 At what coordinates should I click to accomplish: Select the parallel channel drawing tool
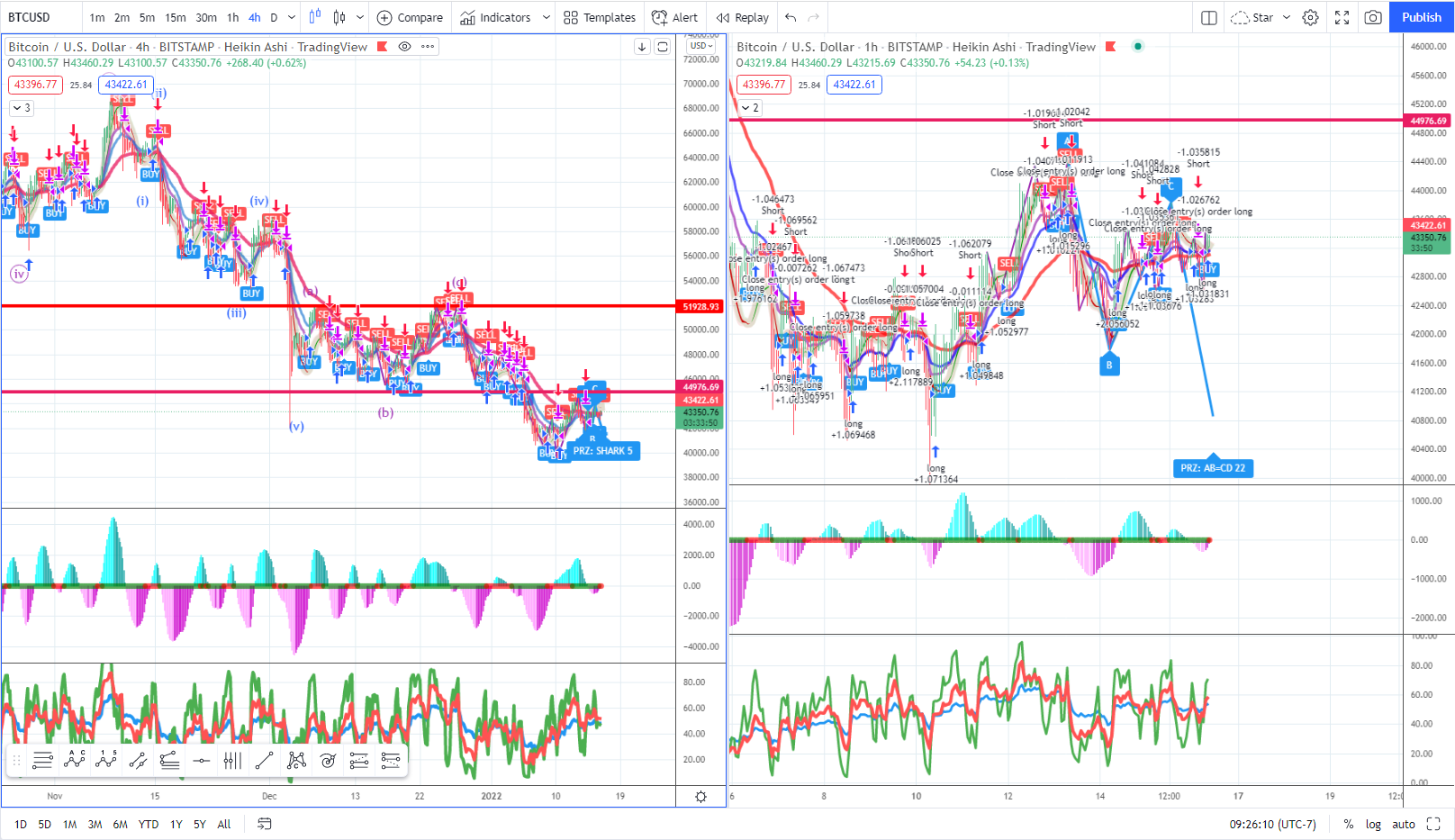(138, 761)
